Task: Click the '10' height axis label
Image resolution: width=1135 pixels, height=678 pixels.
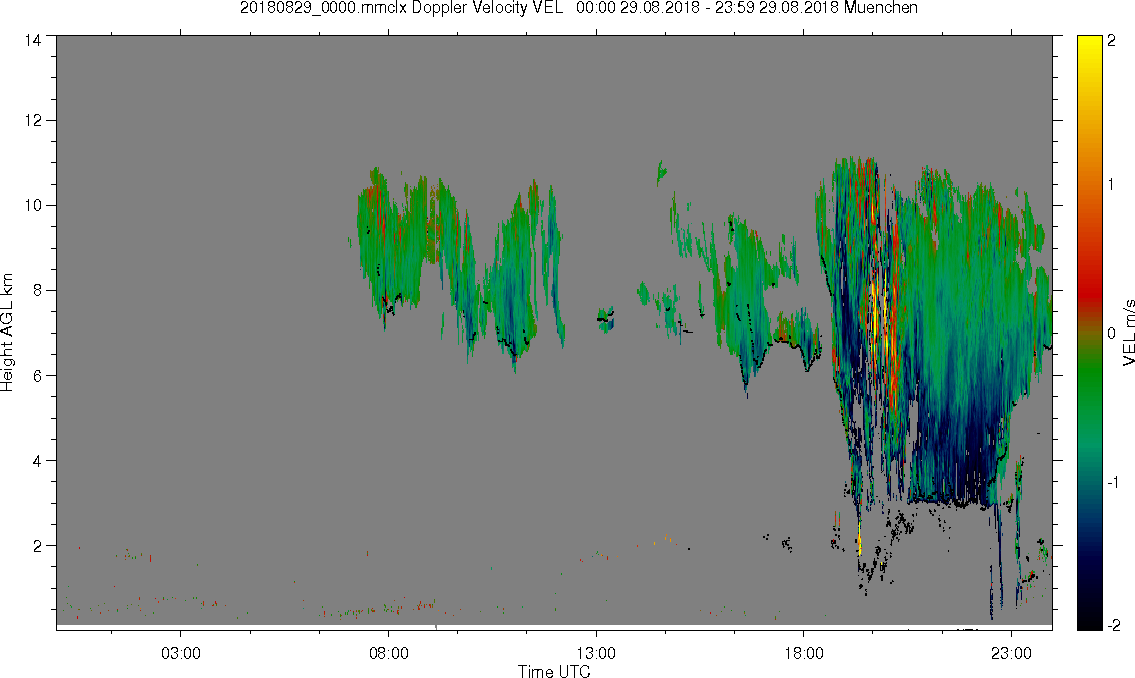Action: click(x=33, y=205)
